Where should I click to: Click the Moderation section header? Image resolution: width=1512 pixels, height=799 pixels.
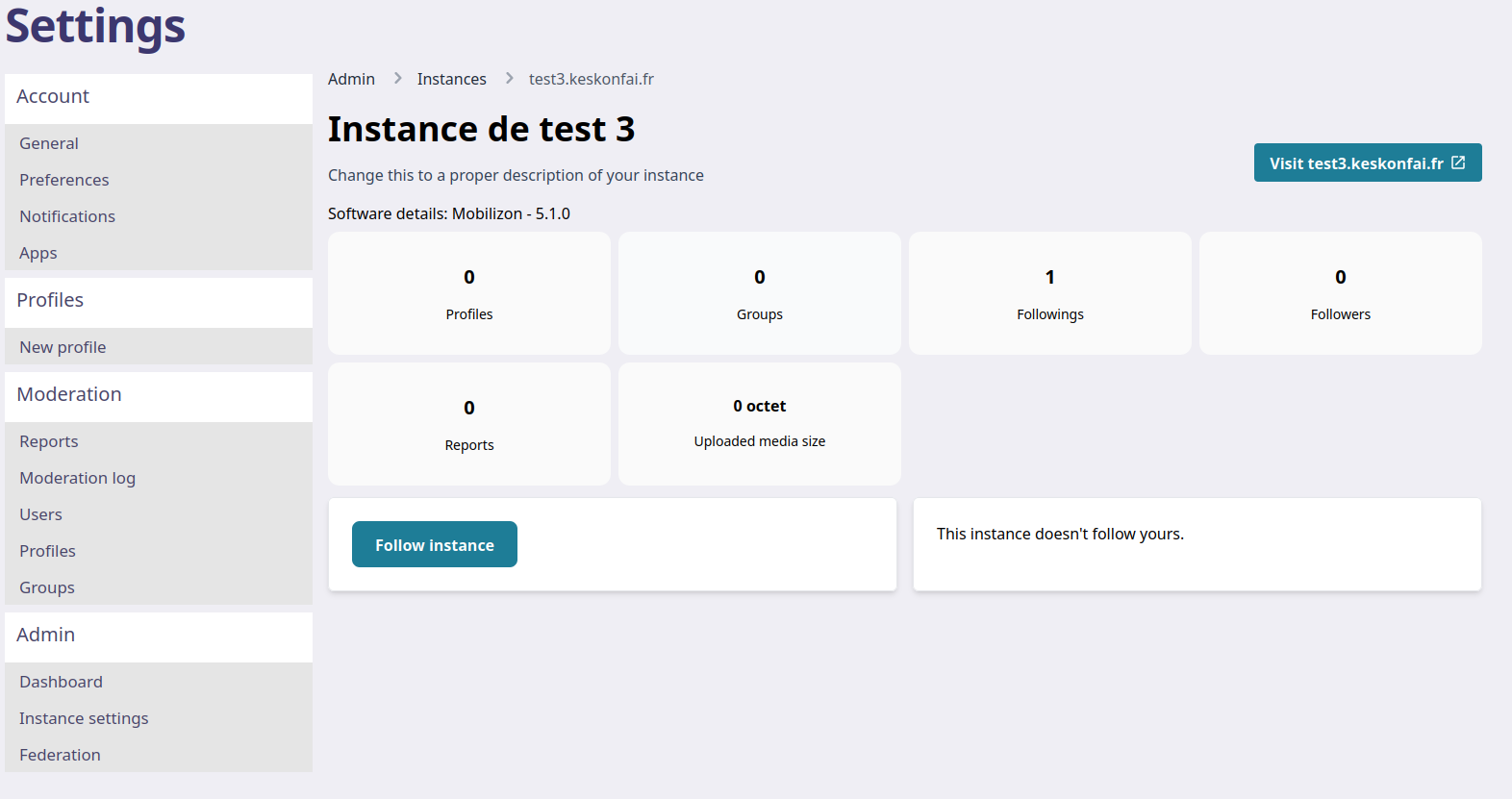coord(159,396)
